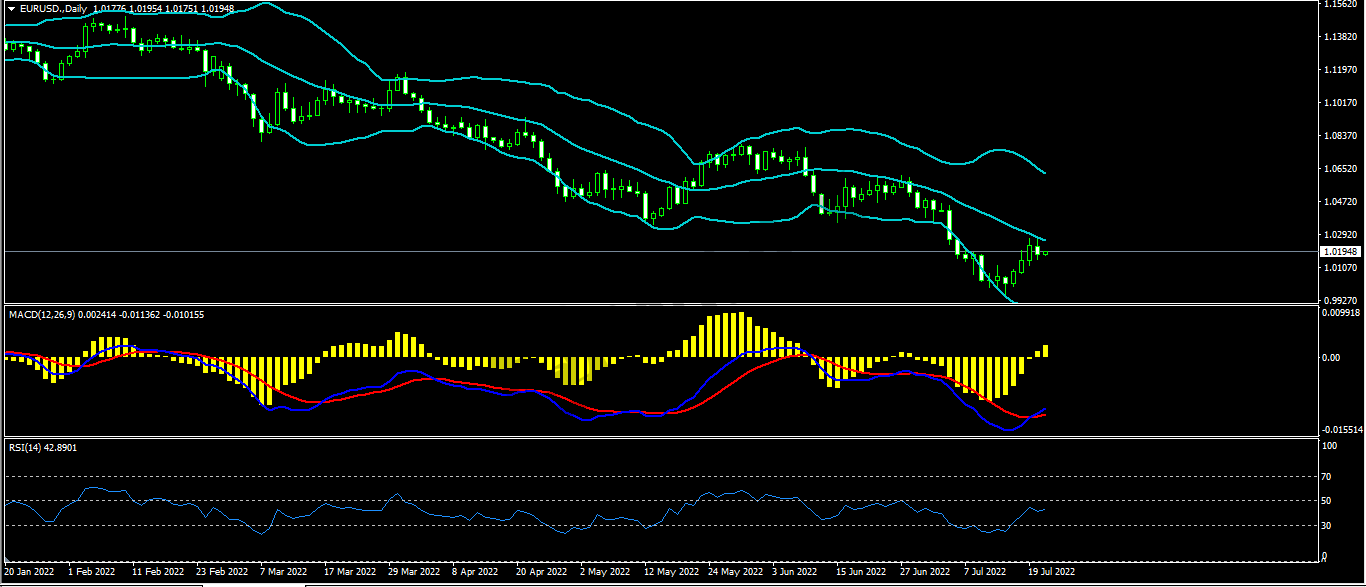This screenshot has height=587, width=1366.
Task: Click the divider between MACD and RSI panels
Action: point(660,438)
